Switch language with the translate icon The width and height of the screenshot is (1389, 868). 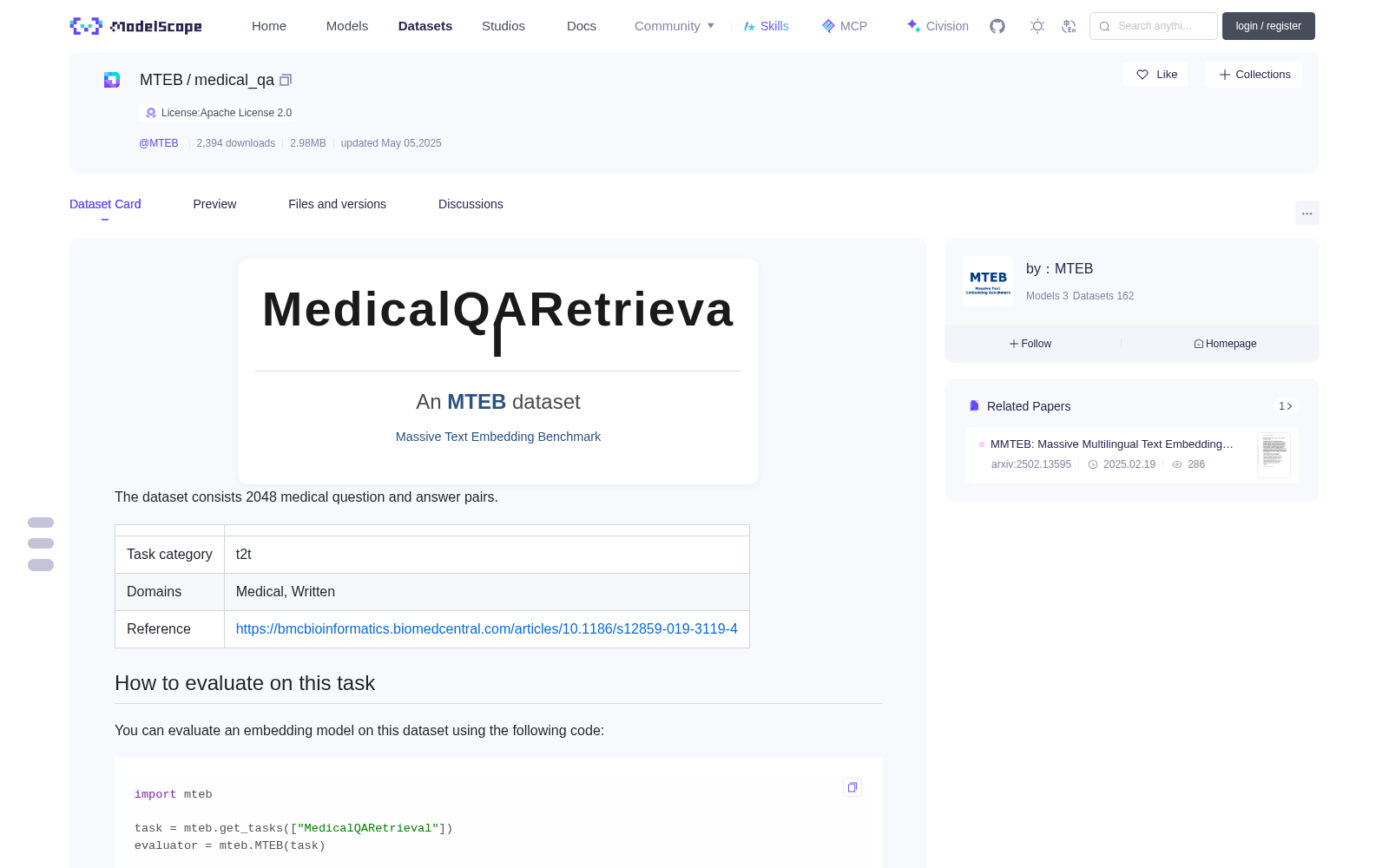tap(1070, 26)
